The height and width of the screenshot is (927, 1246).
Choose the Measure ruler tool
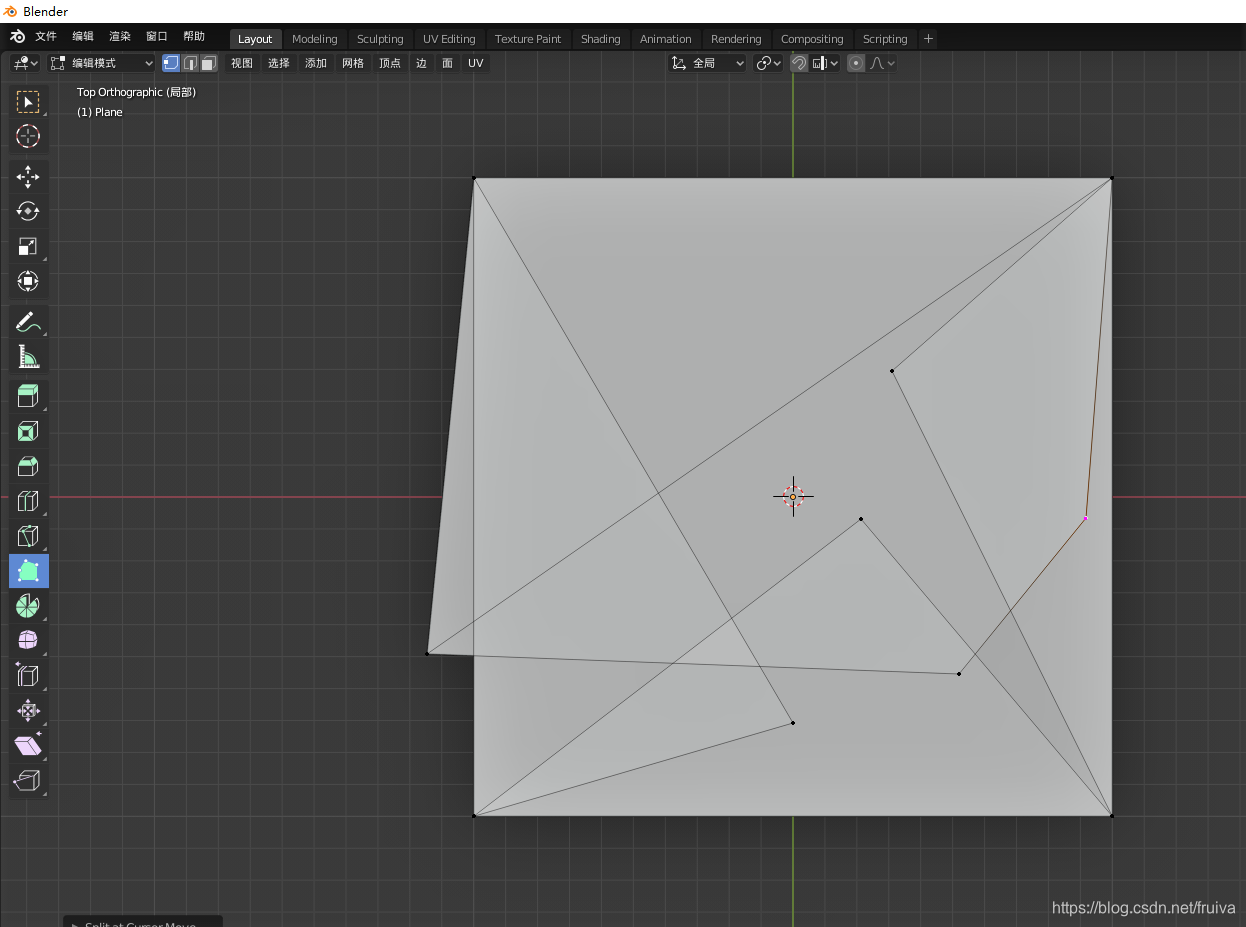[28, 357]
